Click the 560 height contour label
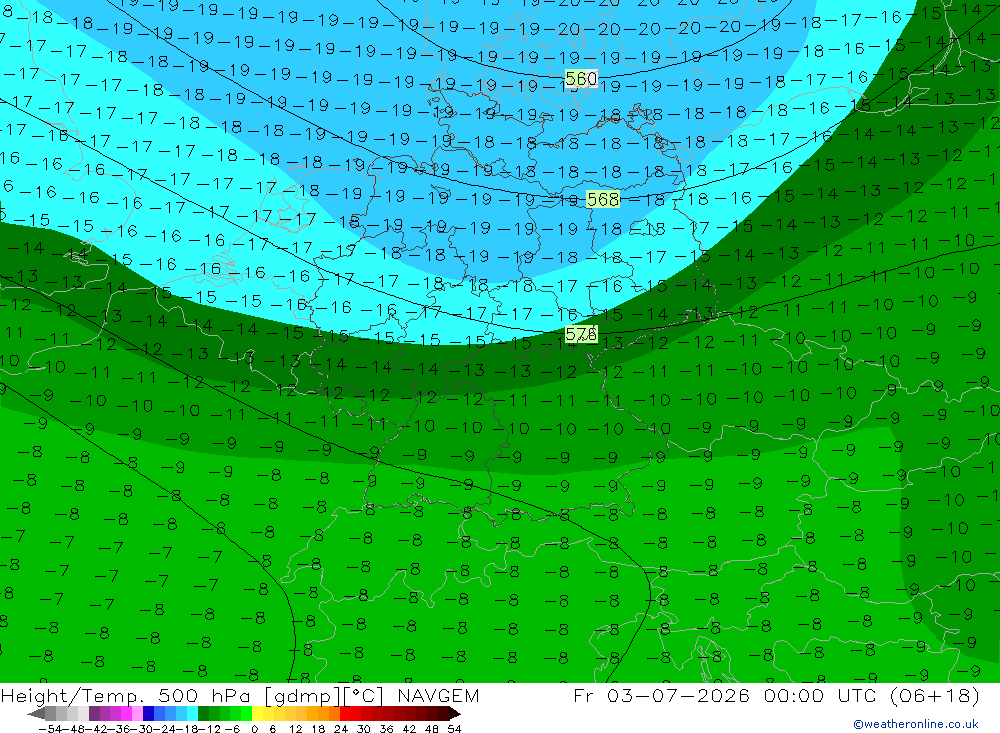The height and width of the screenshot is (733, 1000). [581, 78]
